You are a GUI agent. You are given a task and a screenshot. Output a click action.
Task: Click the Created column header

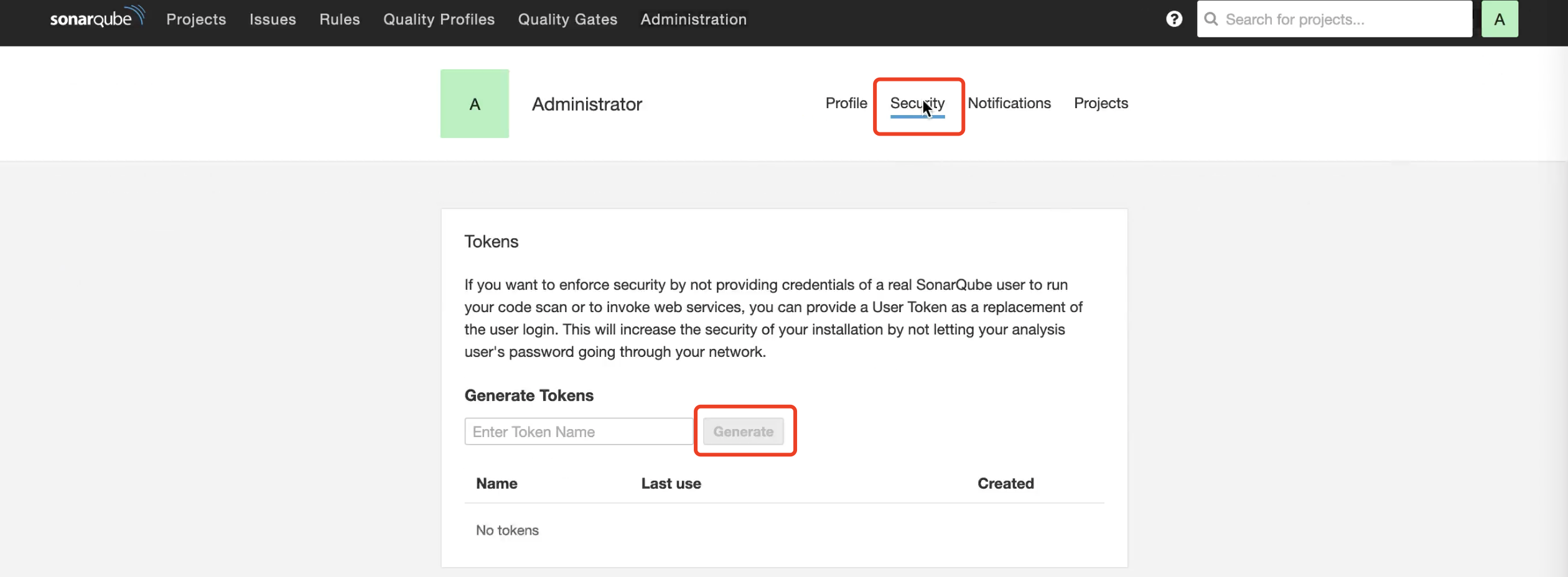pyautogui.click(x=1005, y=483)
